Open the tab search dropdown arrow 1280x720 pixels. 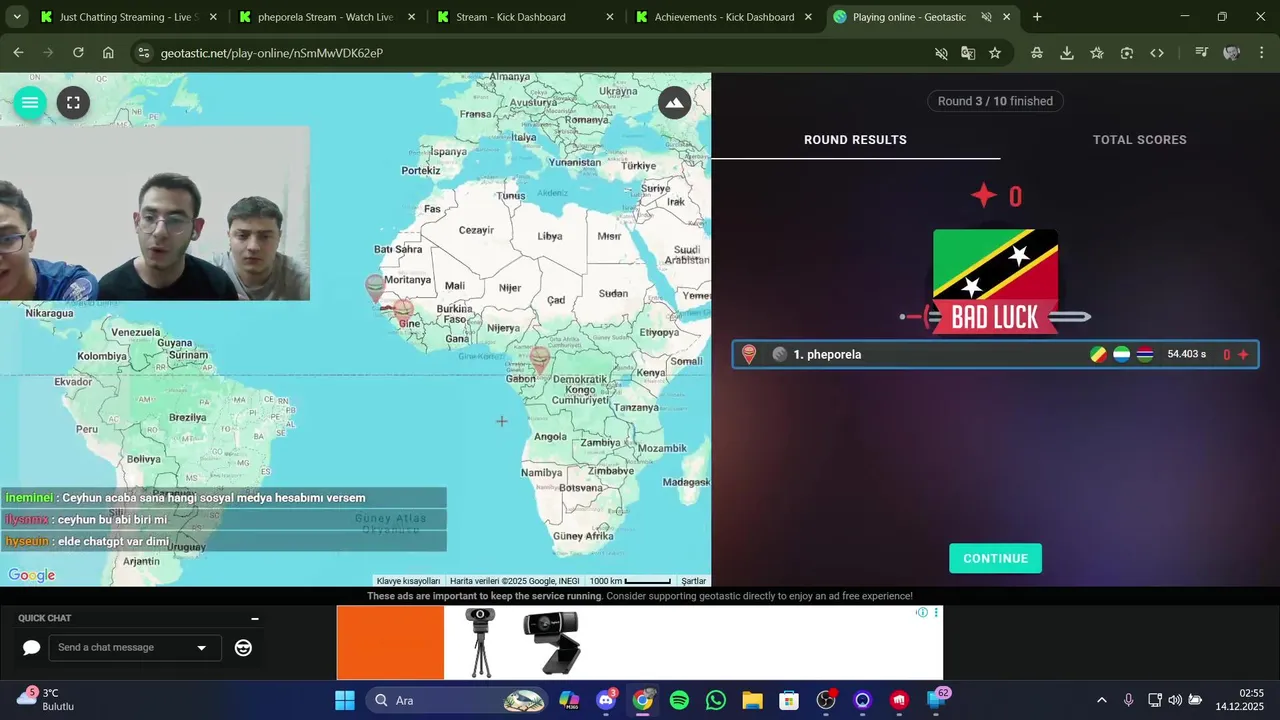click(x=16, y=17)
